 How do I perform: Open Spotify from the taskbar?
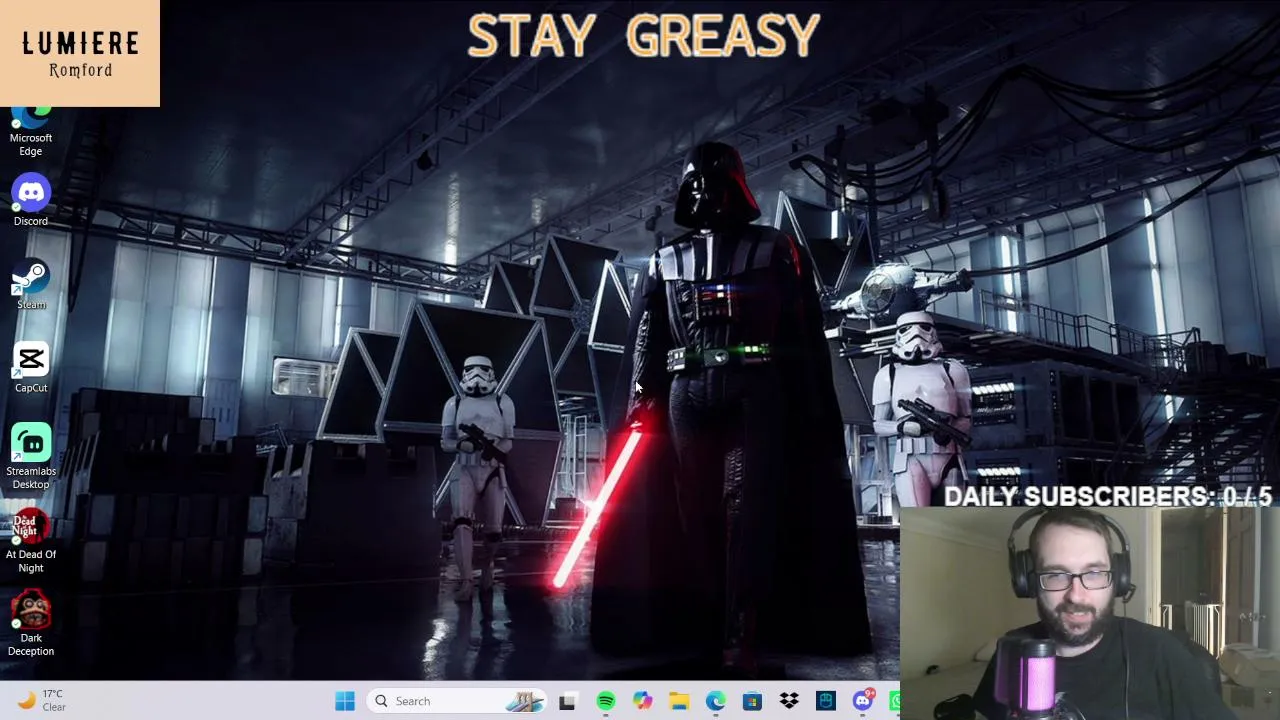pos(605,701)
